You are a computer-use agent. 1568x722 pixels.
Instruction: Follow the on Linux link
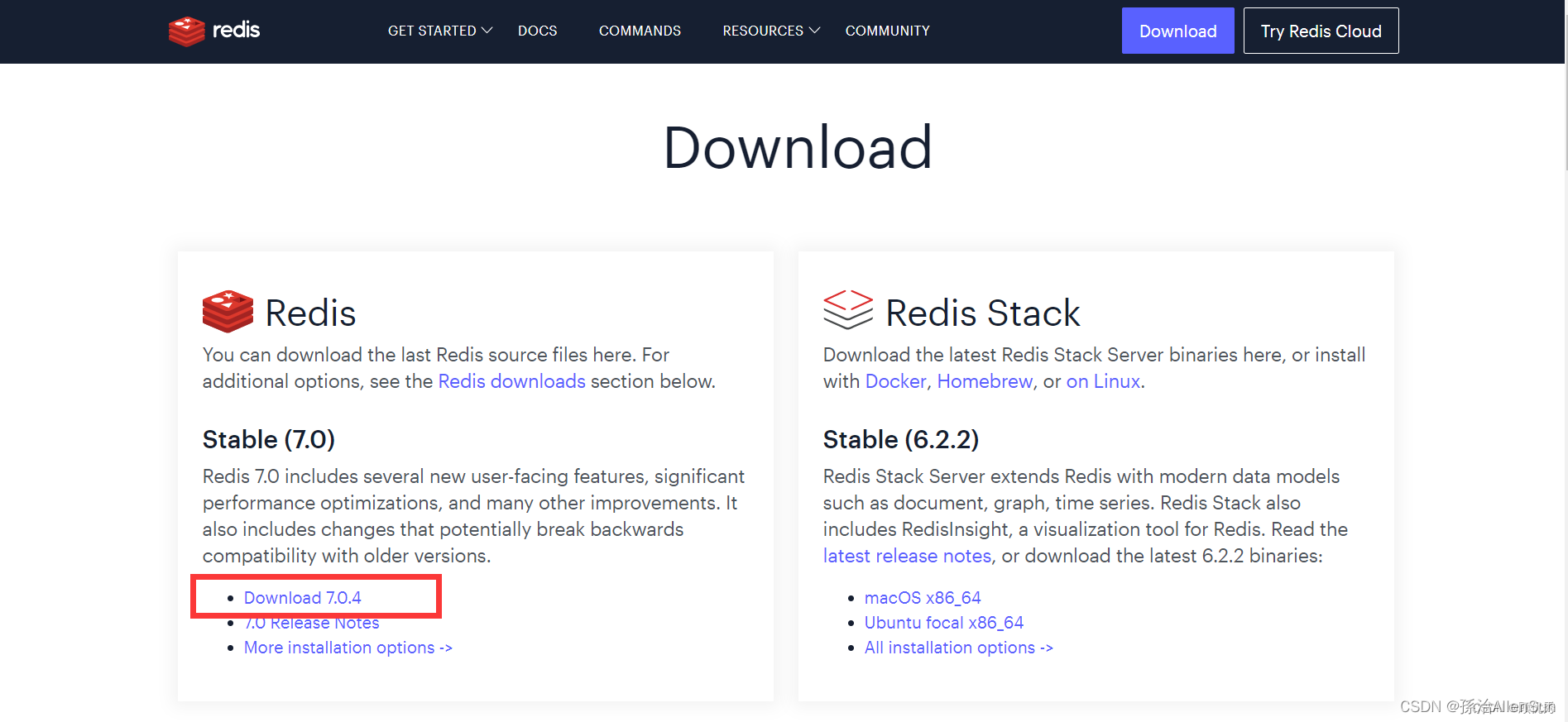(1103, 381)
